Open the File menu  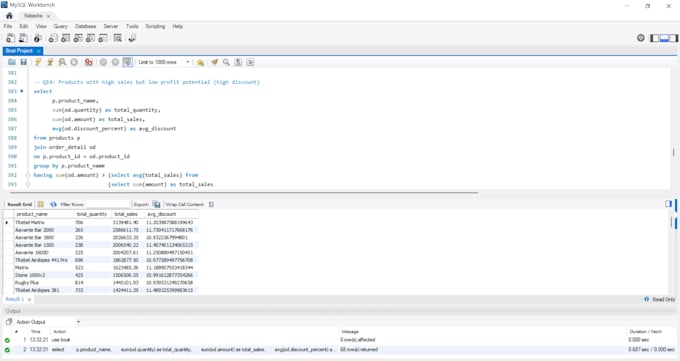click(8, 26)
